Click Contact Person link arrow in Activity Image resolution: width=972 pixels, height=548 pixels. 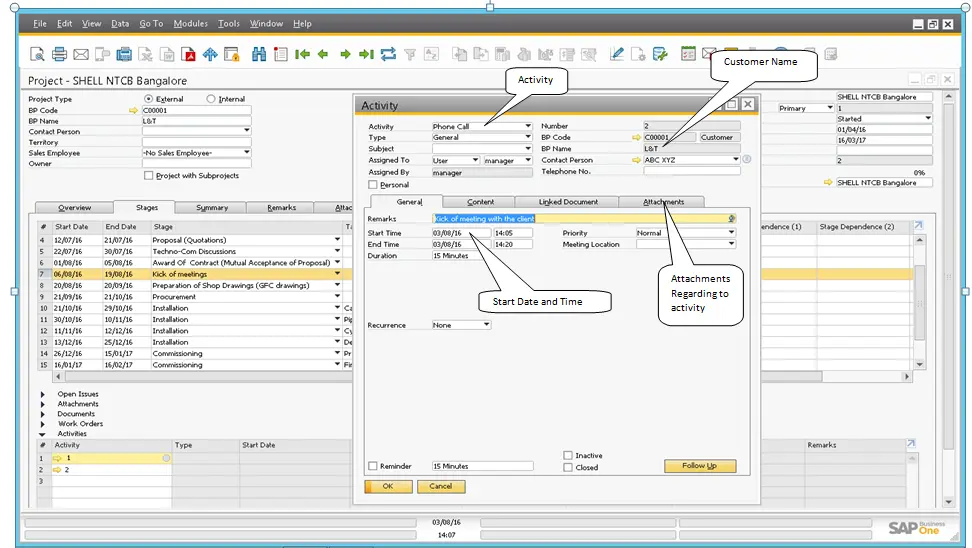[636, 160]
